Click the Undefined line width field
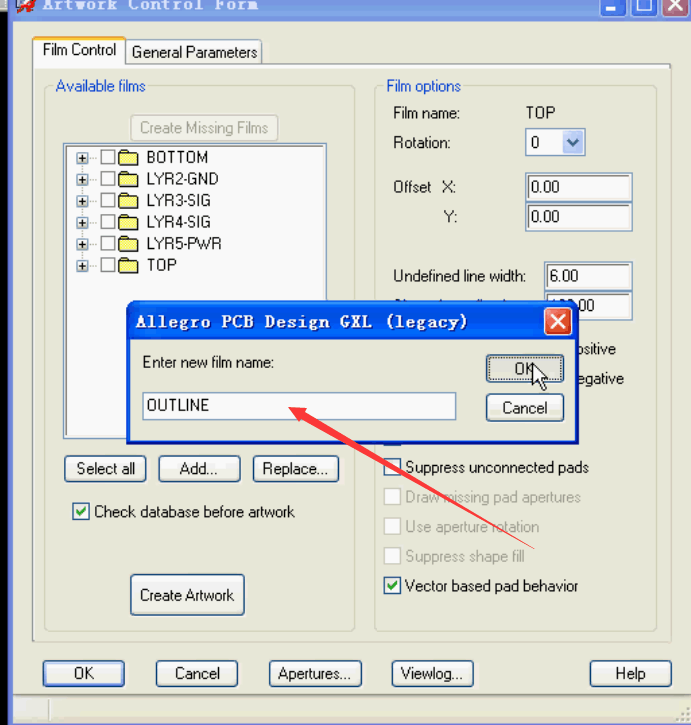 [588, 276]
